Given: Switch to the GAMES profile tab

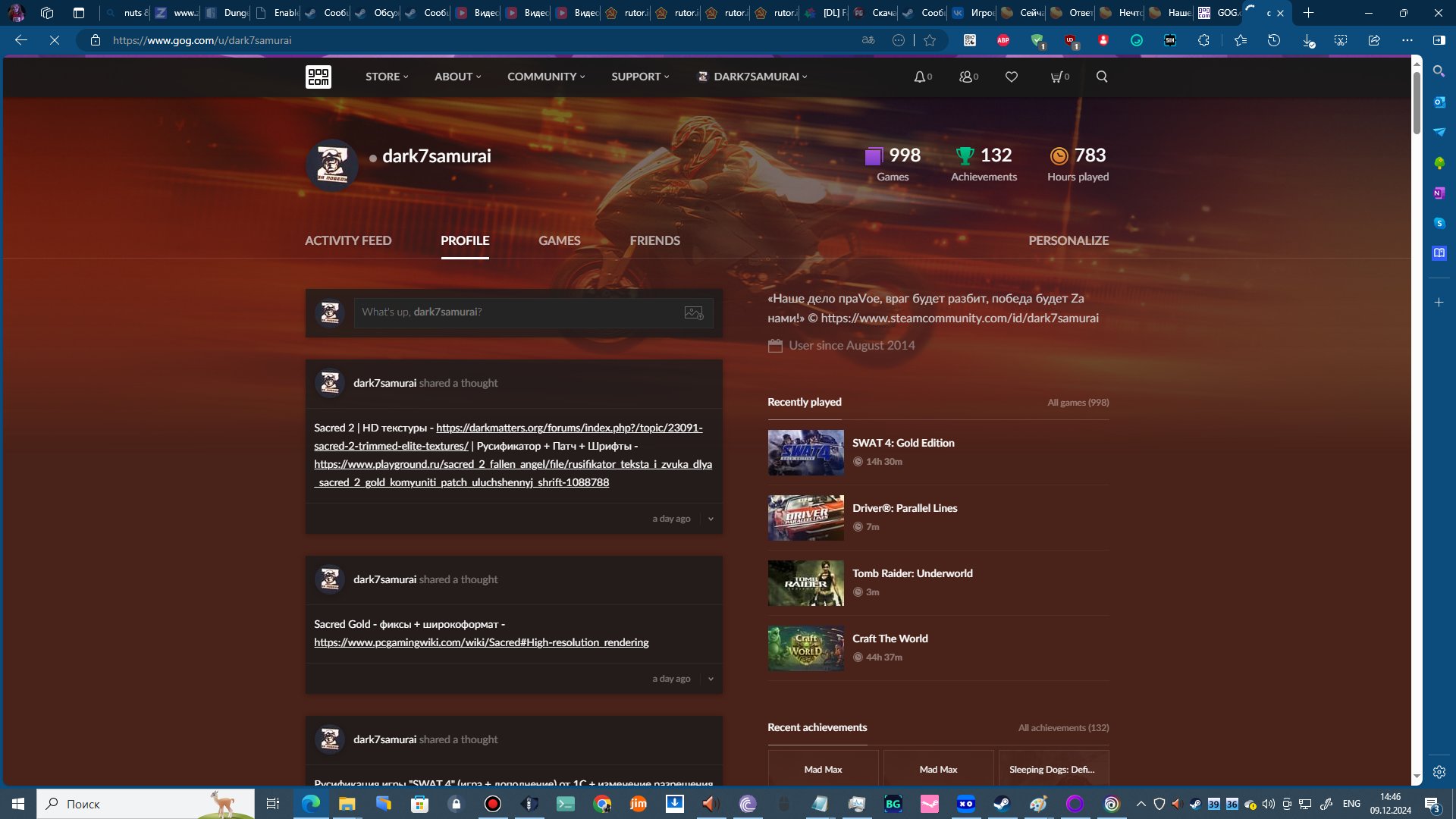Looking at the screenshot, I should pos(559,240).
